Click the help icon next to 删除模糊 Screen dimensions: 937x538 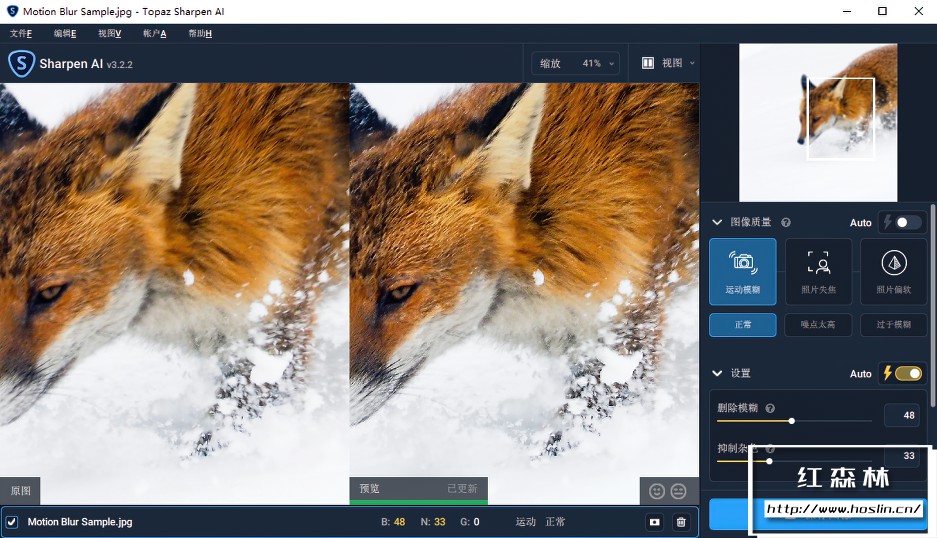tap(770, 408)
